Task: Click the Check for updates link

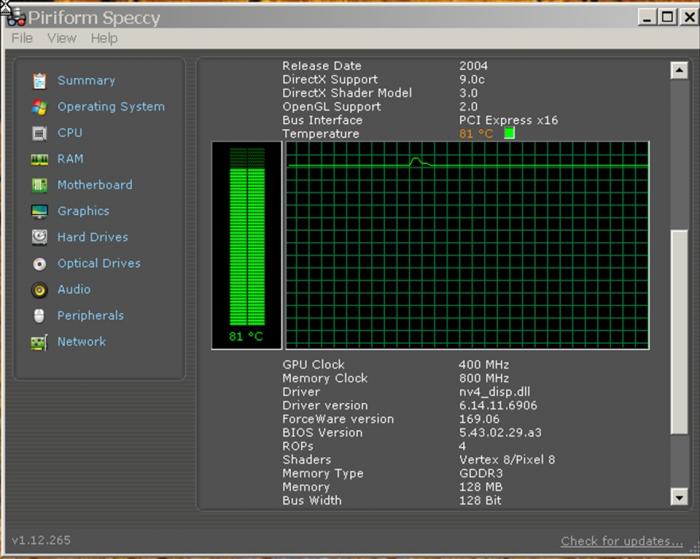Action: point(621,541)
